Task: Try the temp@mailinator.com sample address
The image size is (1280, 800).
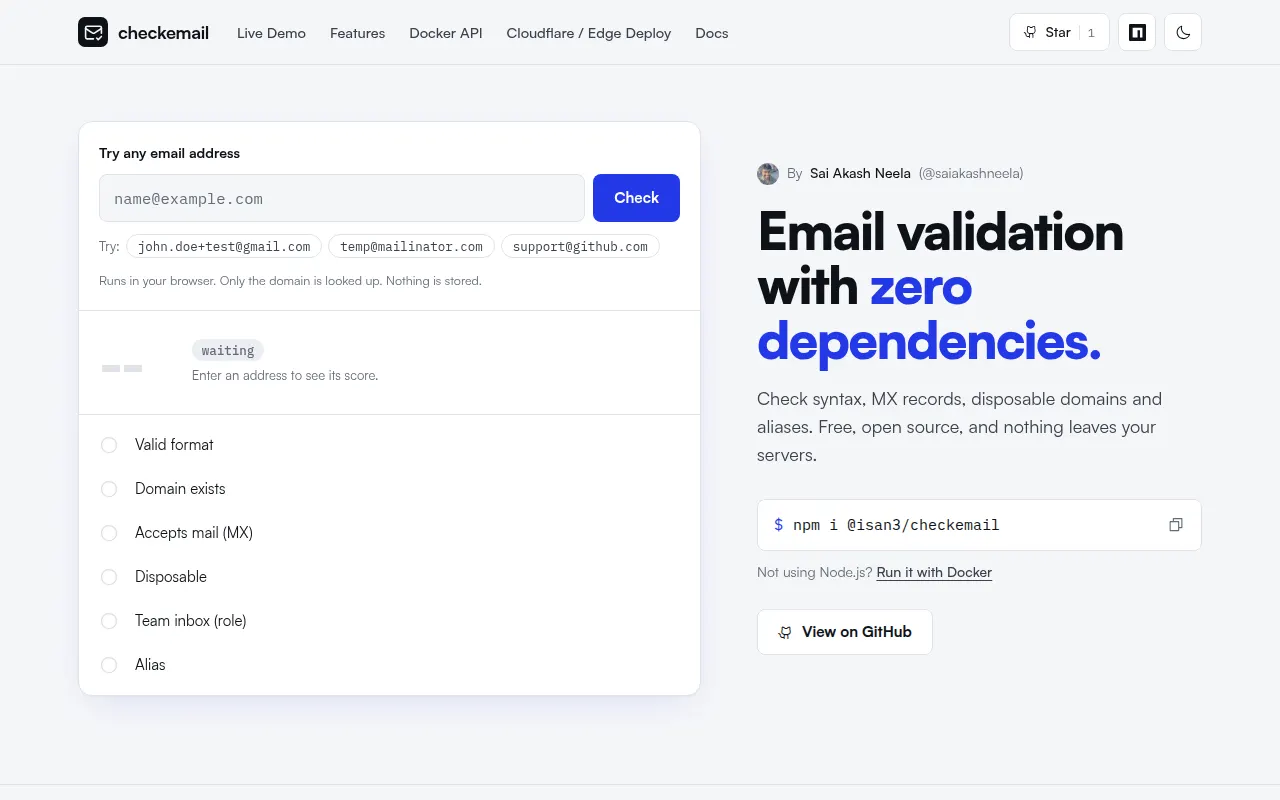Action: click(x=411, y=246)
